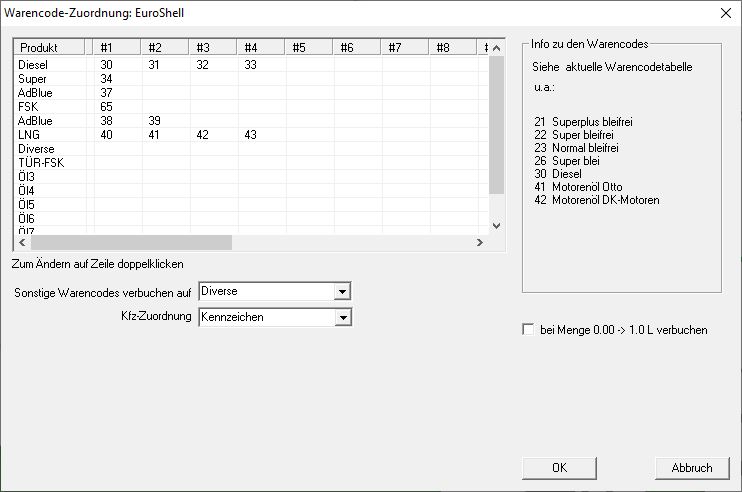Click the vertical scrollbar thumb of the table
This screenshot has height=492, width=742.
[x=496, y=125]
